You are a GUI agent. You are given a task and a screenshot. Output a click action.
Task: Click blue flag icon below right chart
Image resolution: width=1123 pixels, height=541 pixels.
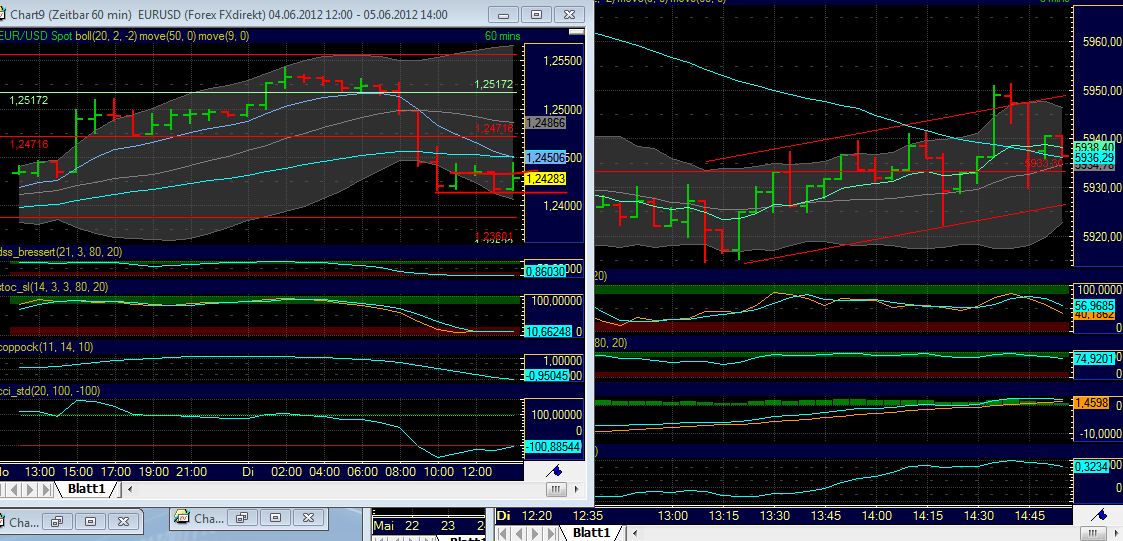(1099, 515)
